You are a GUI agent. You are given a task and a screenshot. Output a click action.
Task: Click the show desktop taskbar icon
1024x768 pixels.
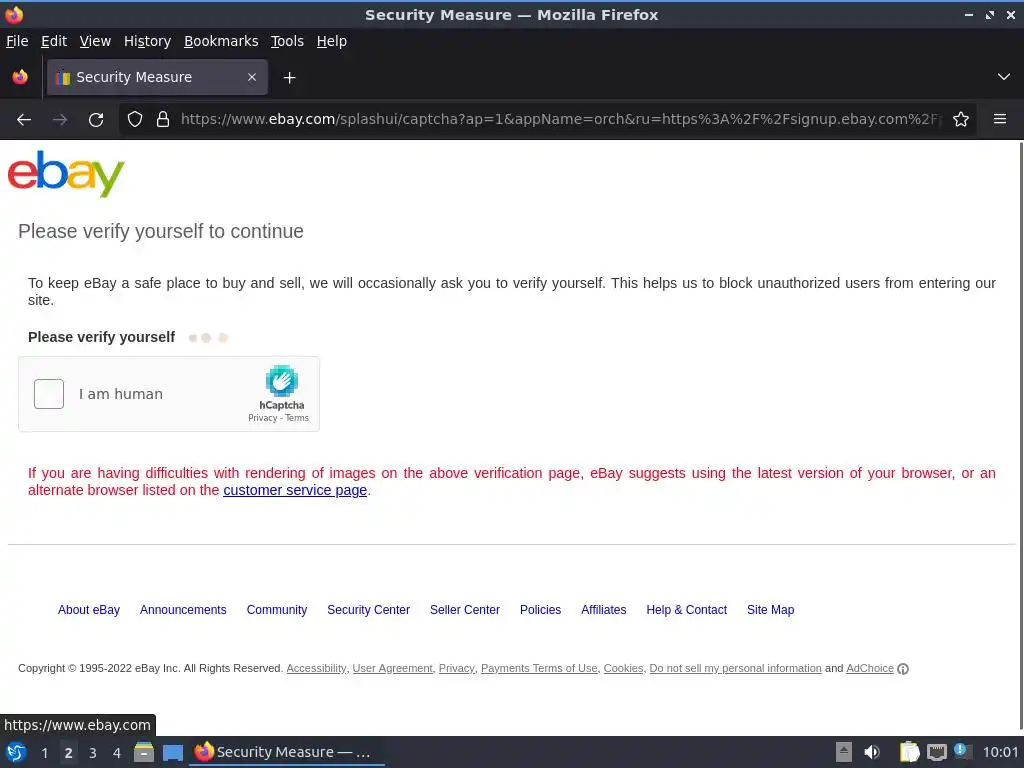[173, 752]
